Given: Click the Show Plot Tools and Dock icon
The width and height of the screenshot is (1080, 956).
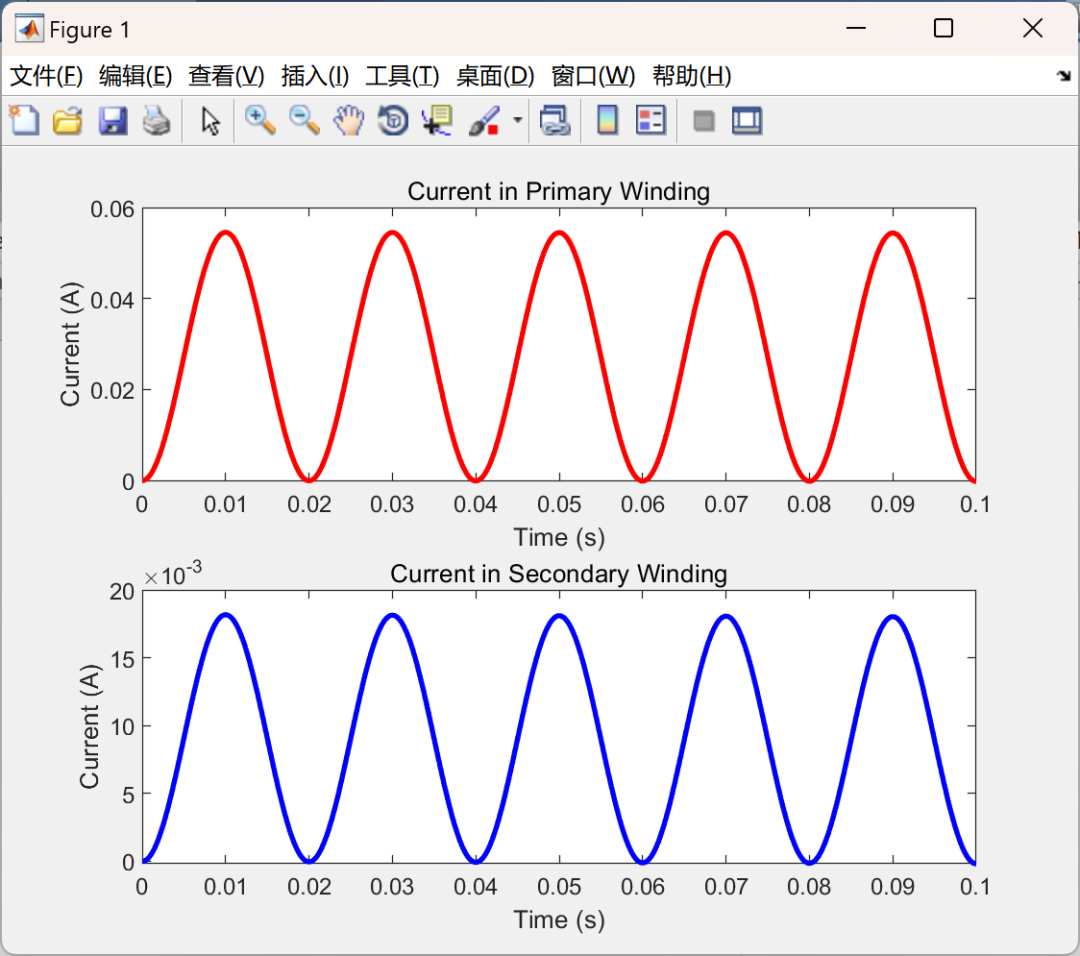Looking at the screenshot, I should click(x=747, y=121).
